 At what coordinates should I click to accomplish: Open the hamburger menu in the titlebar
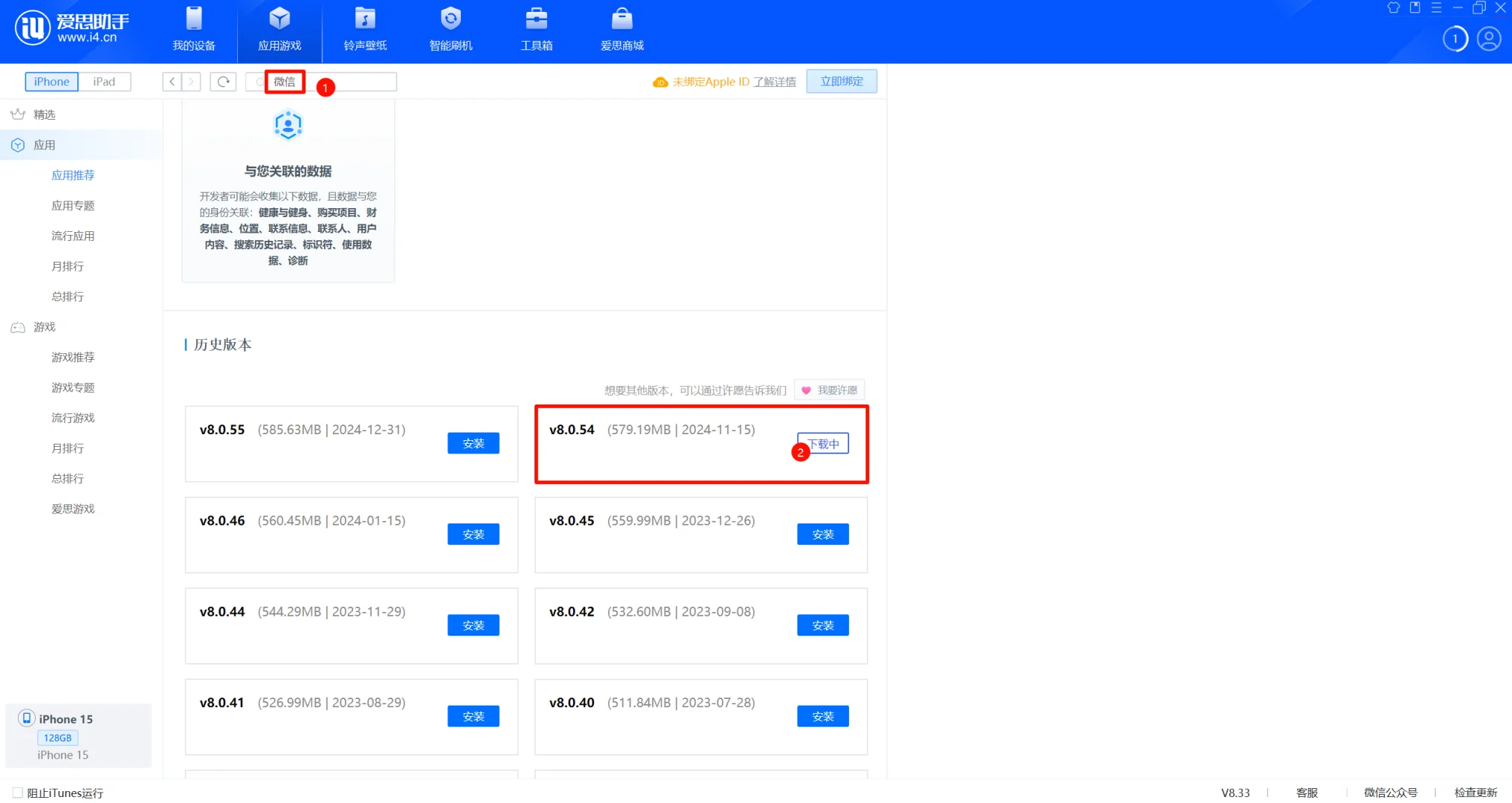click(x=1437, y=8)
